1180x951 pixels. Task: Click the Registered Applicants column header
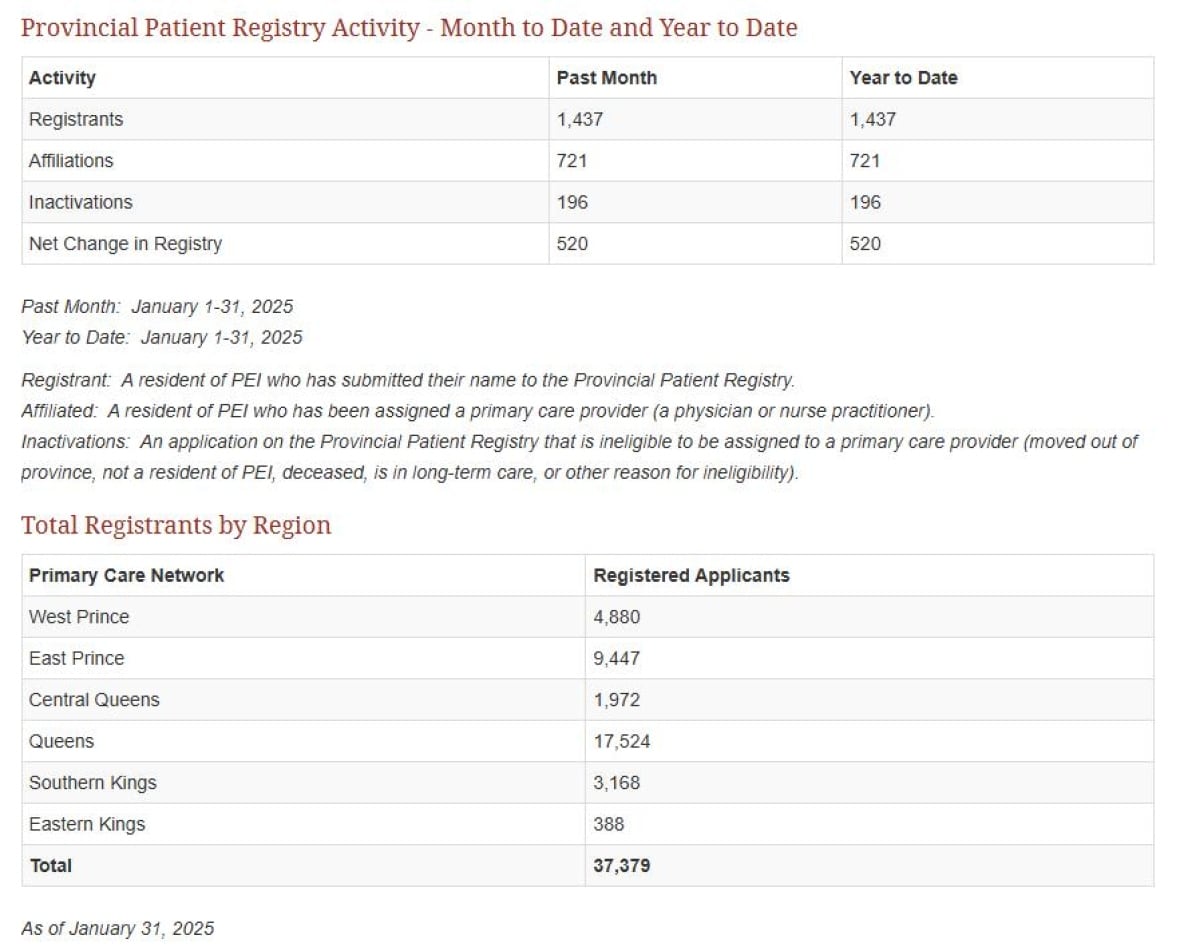[691, 576]
